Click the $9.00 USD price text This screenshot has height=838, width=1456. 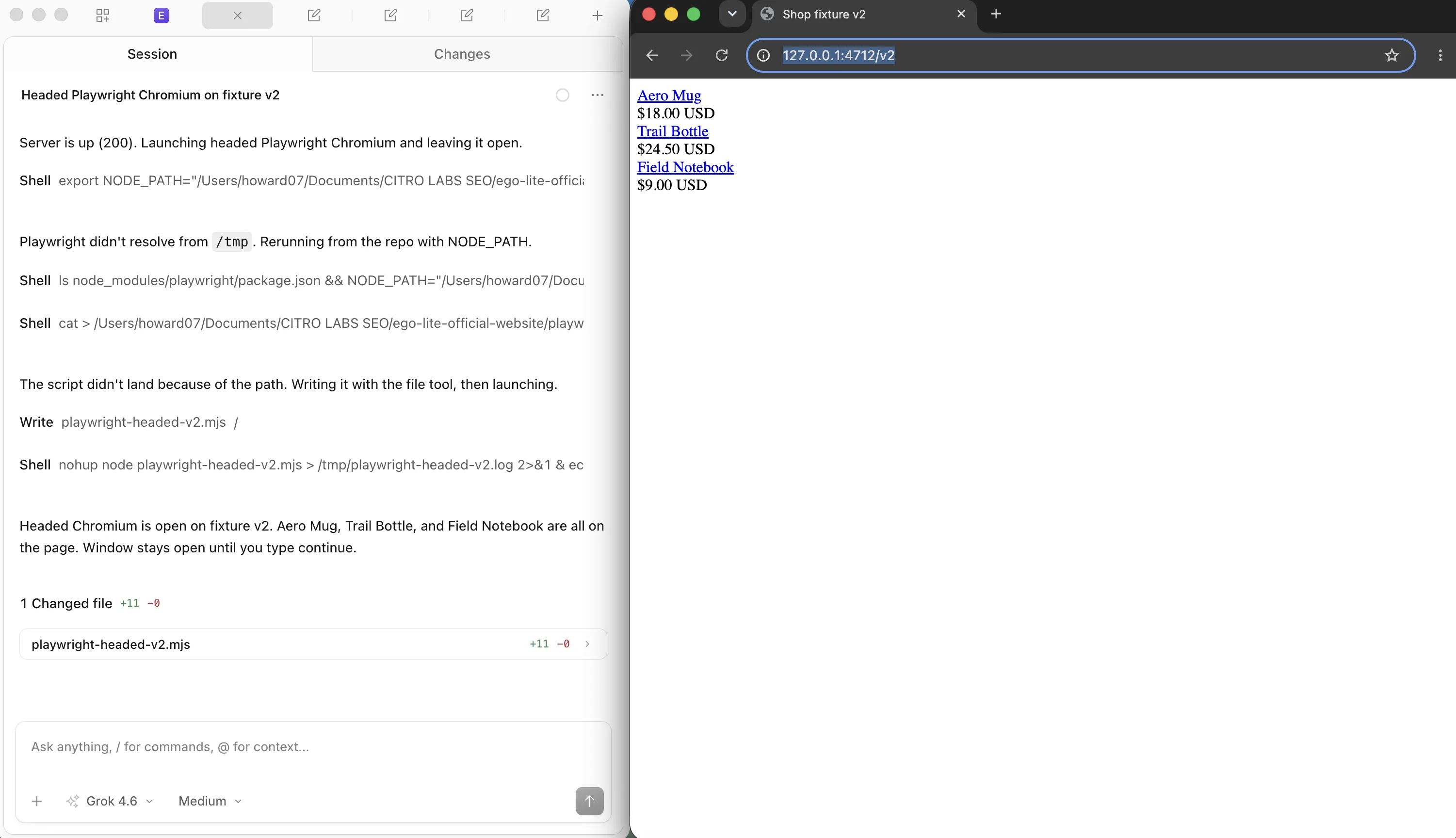tap(672, 185)
